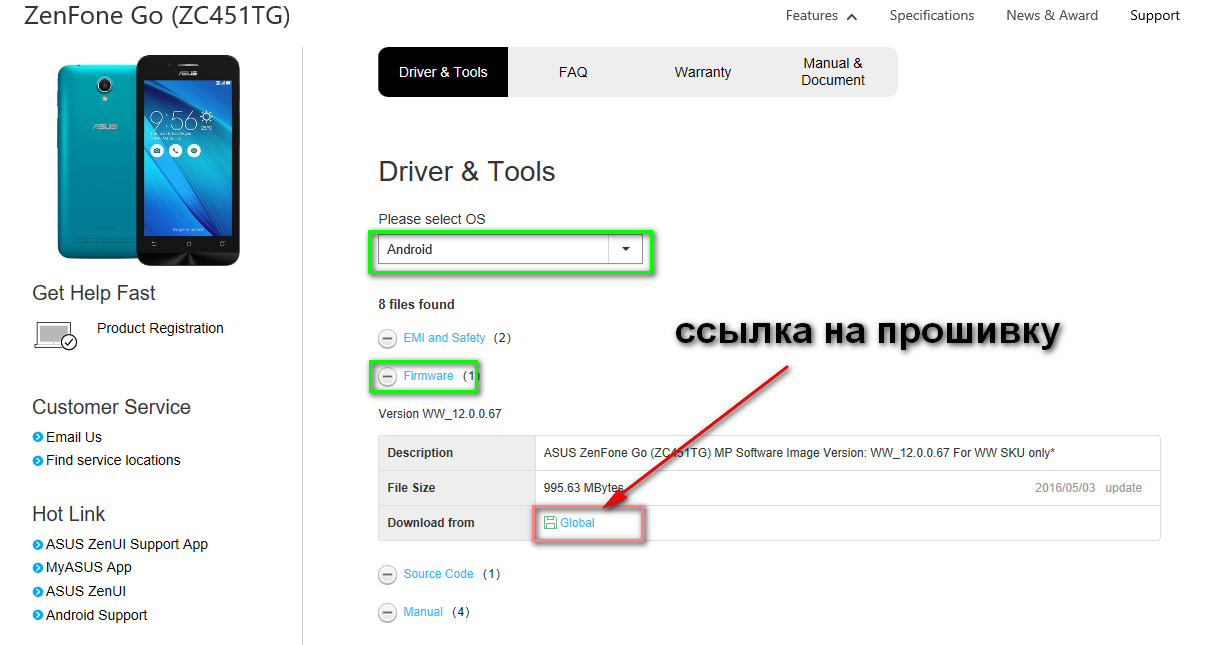Select the Manual & Document tab
This screenshot has height=645, width=1222.
tap(832, 72)
